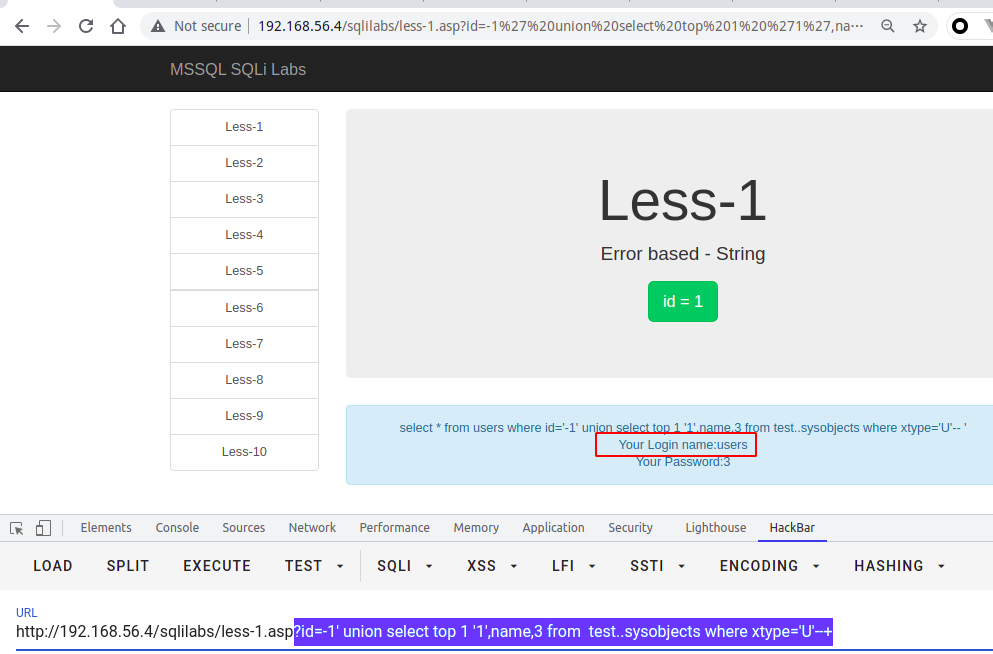Expand the HackBar ENCODING dropdown
The height and width of the screenshot is (654, 993).
pyautogui.click(x=769, y=566)
